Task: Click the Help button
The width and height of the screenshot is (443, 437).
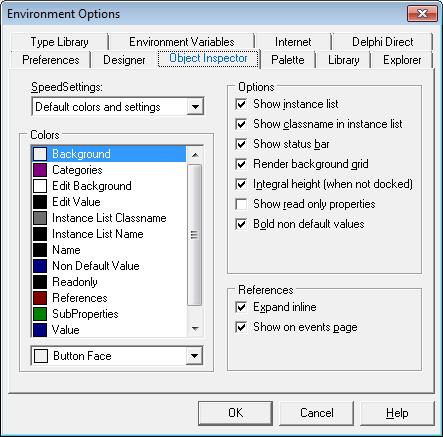Action: (x=397, y=413)
